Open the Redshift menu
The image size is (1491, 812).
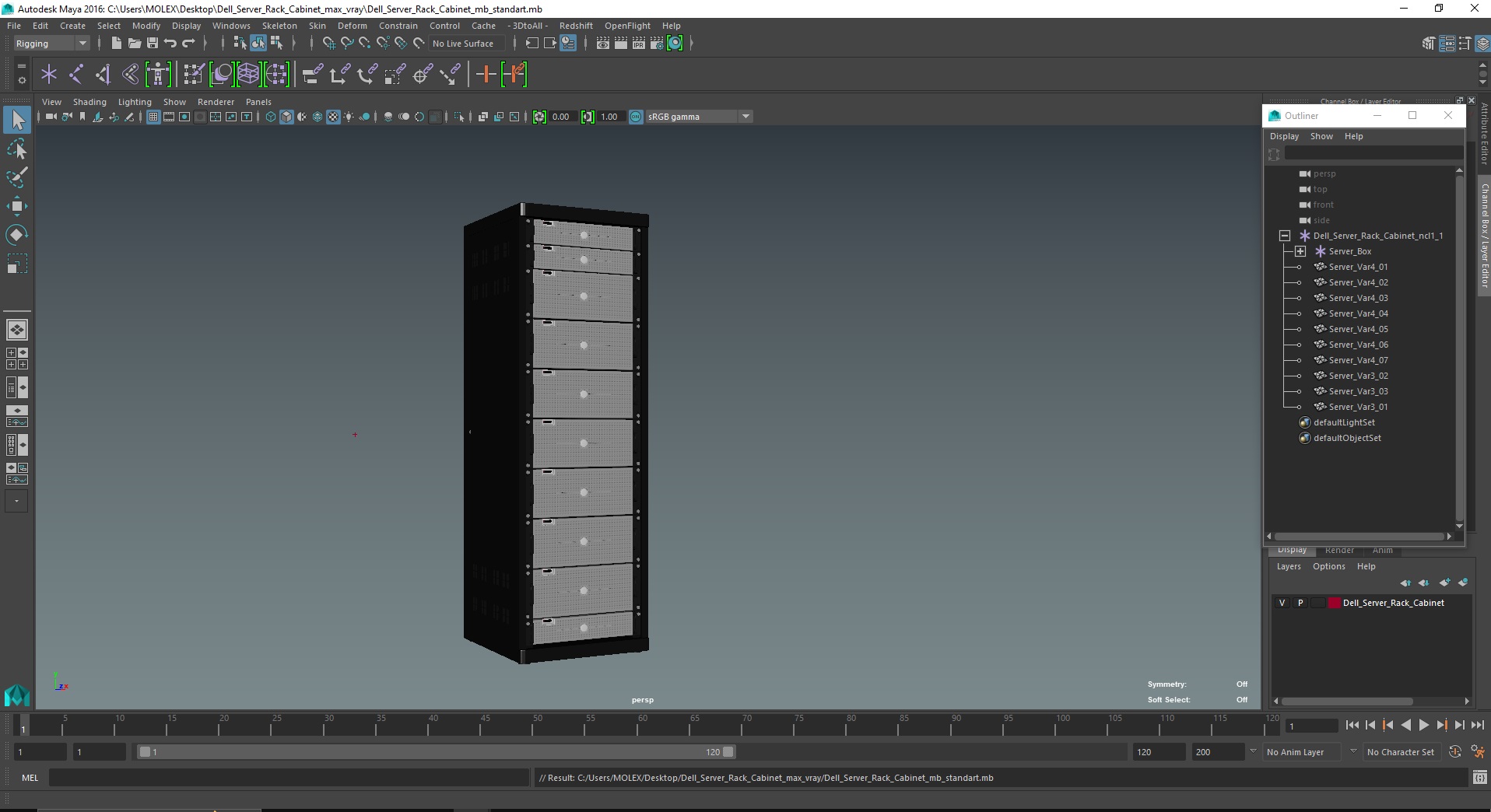coord(576,26)
